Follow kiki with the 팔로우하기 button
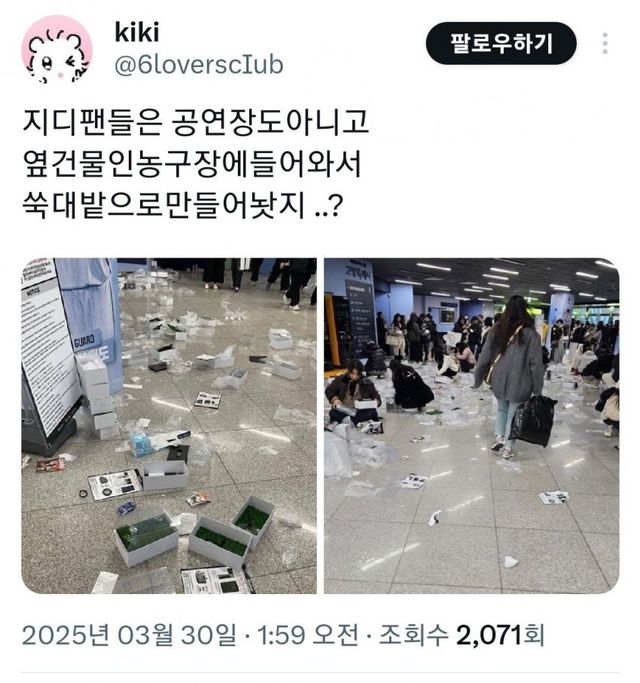 (x=501, y=43)
